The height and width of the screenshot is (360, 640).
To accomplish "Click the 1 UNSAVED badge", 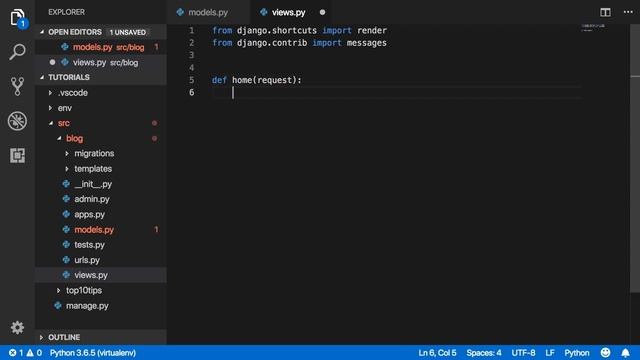I will (127, 32).
